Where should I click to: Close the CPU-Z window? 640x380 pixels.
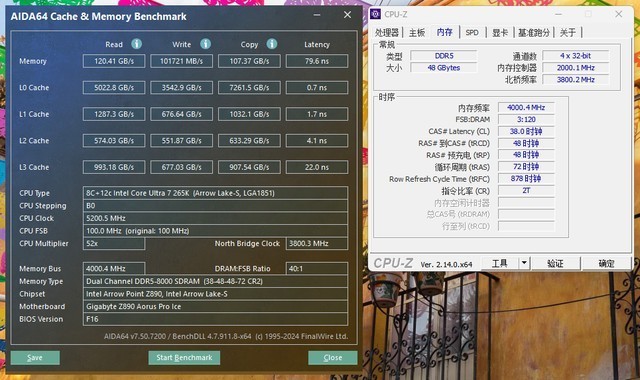[x=619, y=14]
